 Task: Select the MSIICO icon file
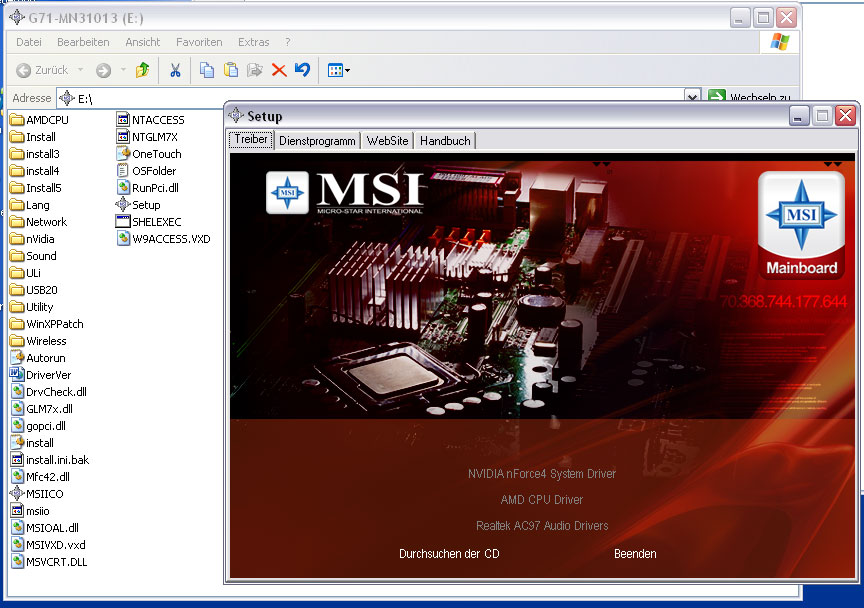click(x=17, y=494)
